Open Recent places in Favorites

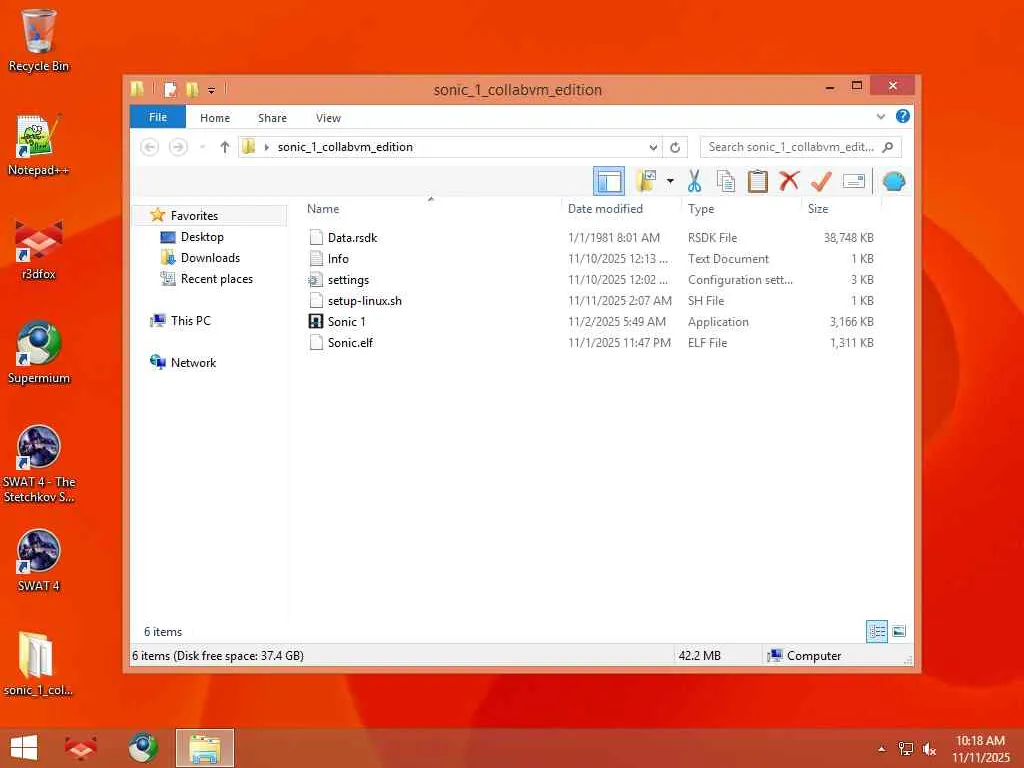coord(216,278)
